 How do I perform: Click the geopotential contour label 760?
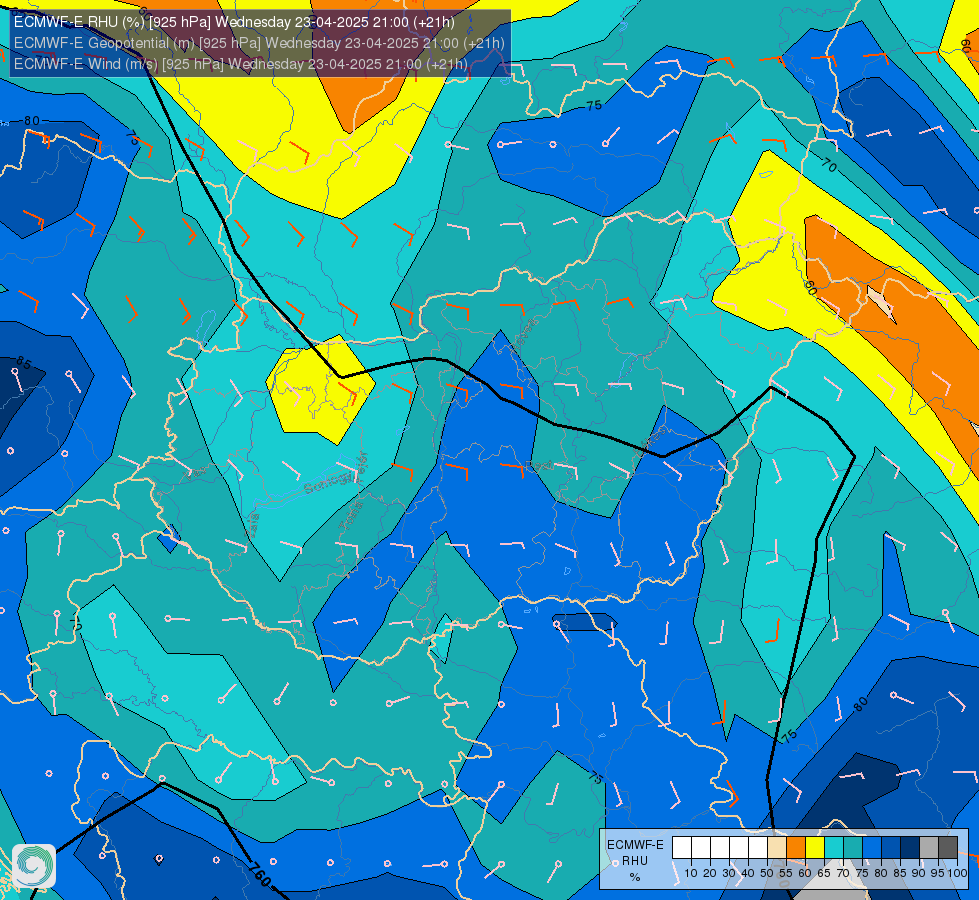260,874
